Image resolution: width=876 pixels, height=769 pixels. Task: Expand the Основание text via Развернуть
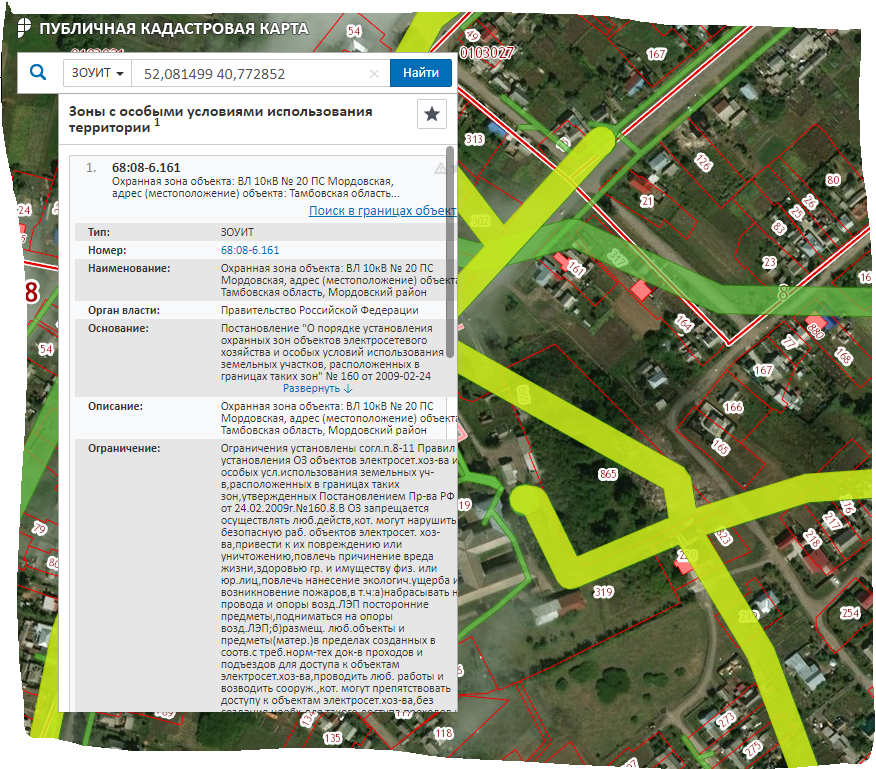tap(317, 388)
